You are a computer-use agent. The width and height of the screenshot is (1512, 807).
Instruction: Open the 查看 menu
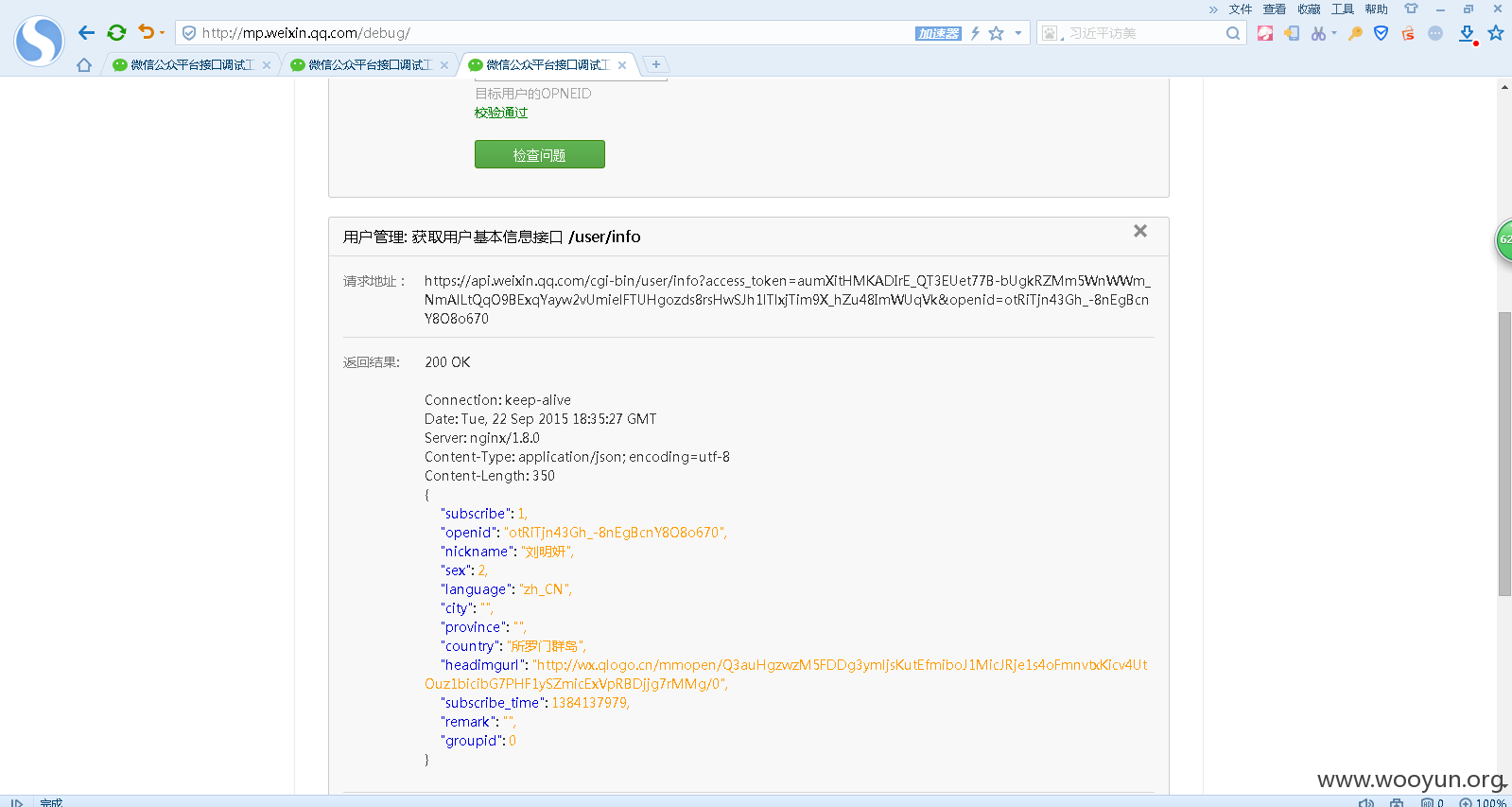pos(1275,9)
